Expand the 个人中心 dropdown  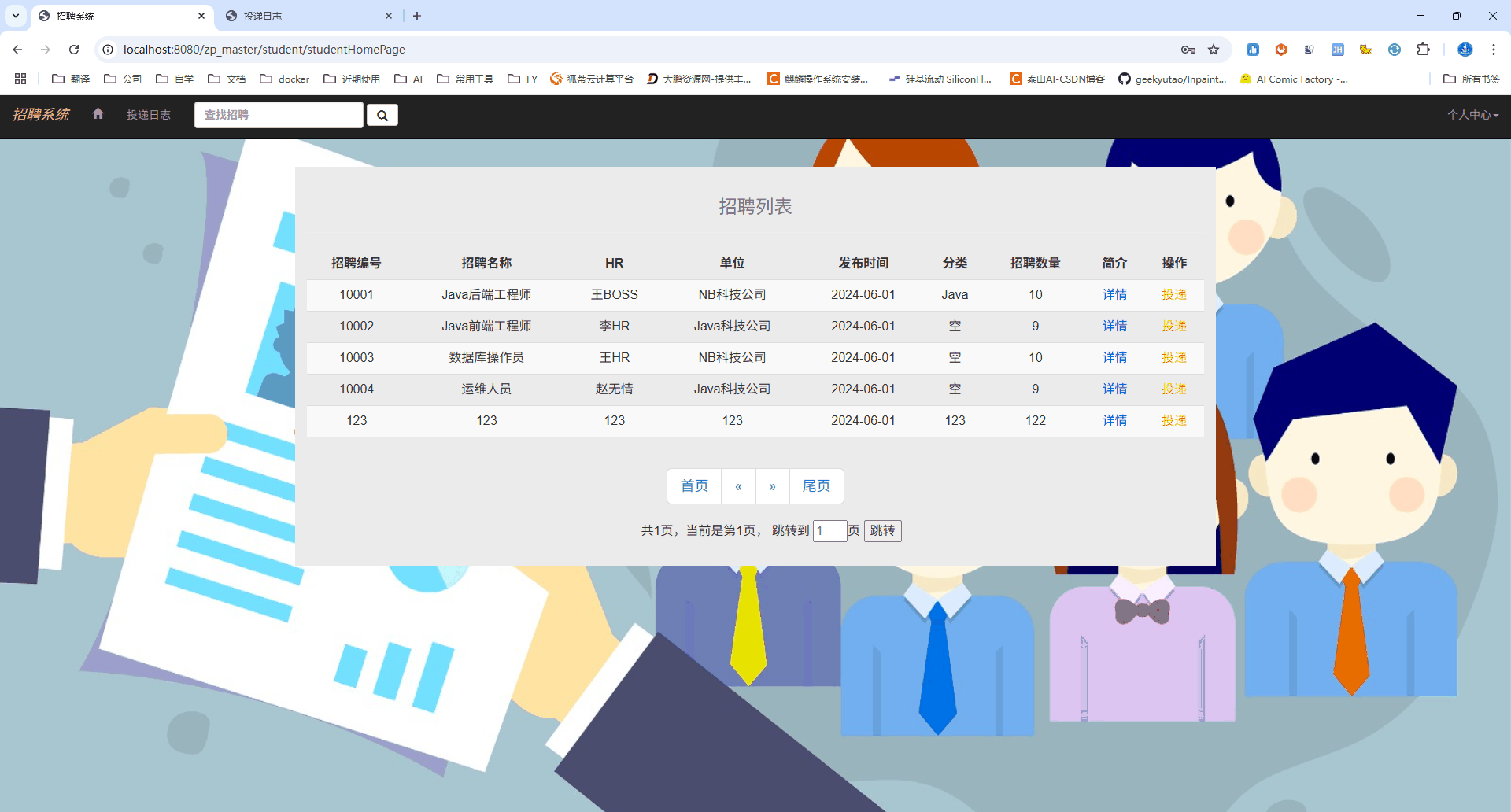click(1472, 115)
